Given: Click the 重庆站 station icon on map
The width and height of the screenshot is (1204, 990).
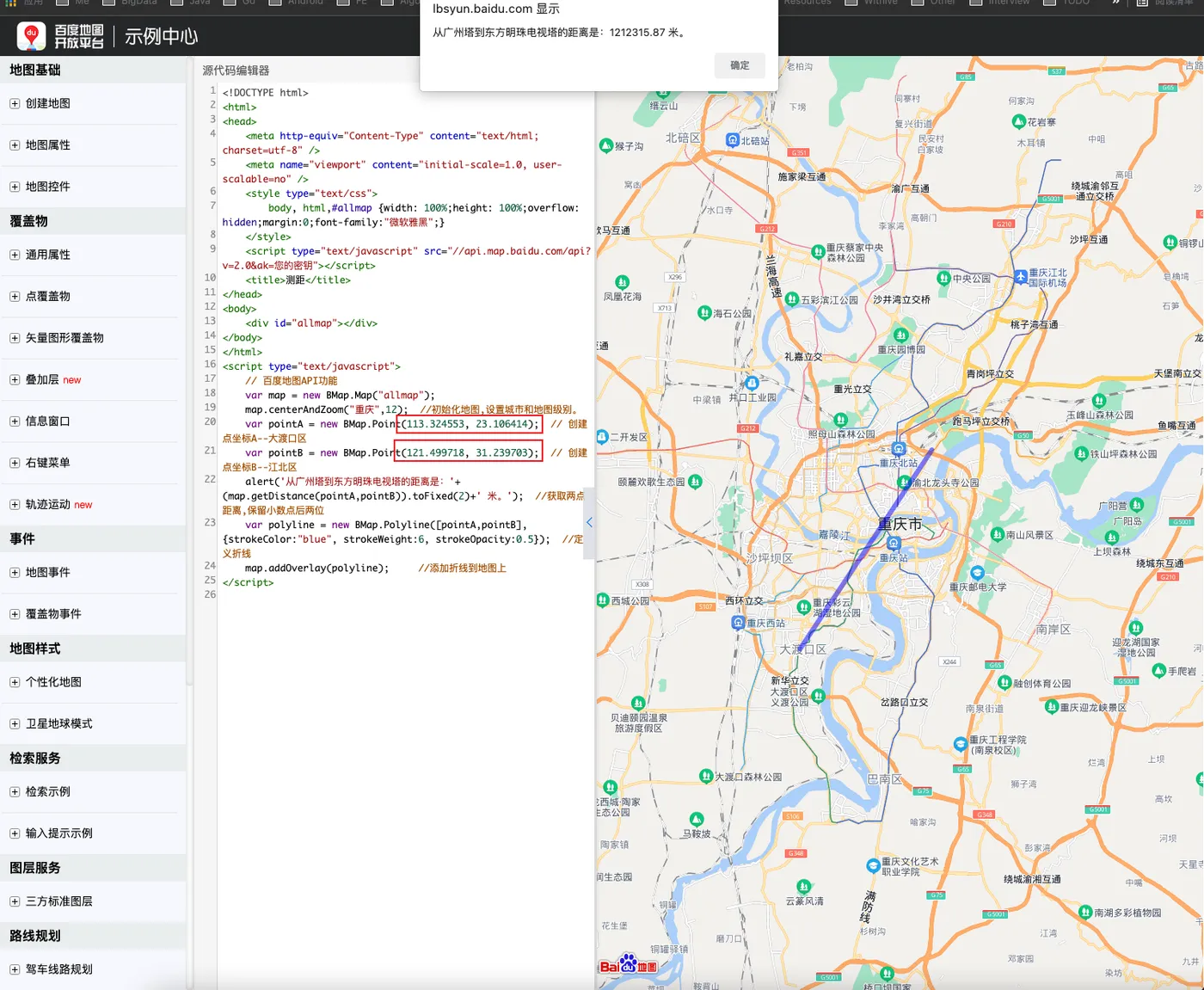Looking at the screenshot, I should (894, 544).
